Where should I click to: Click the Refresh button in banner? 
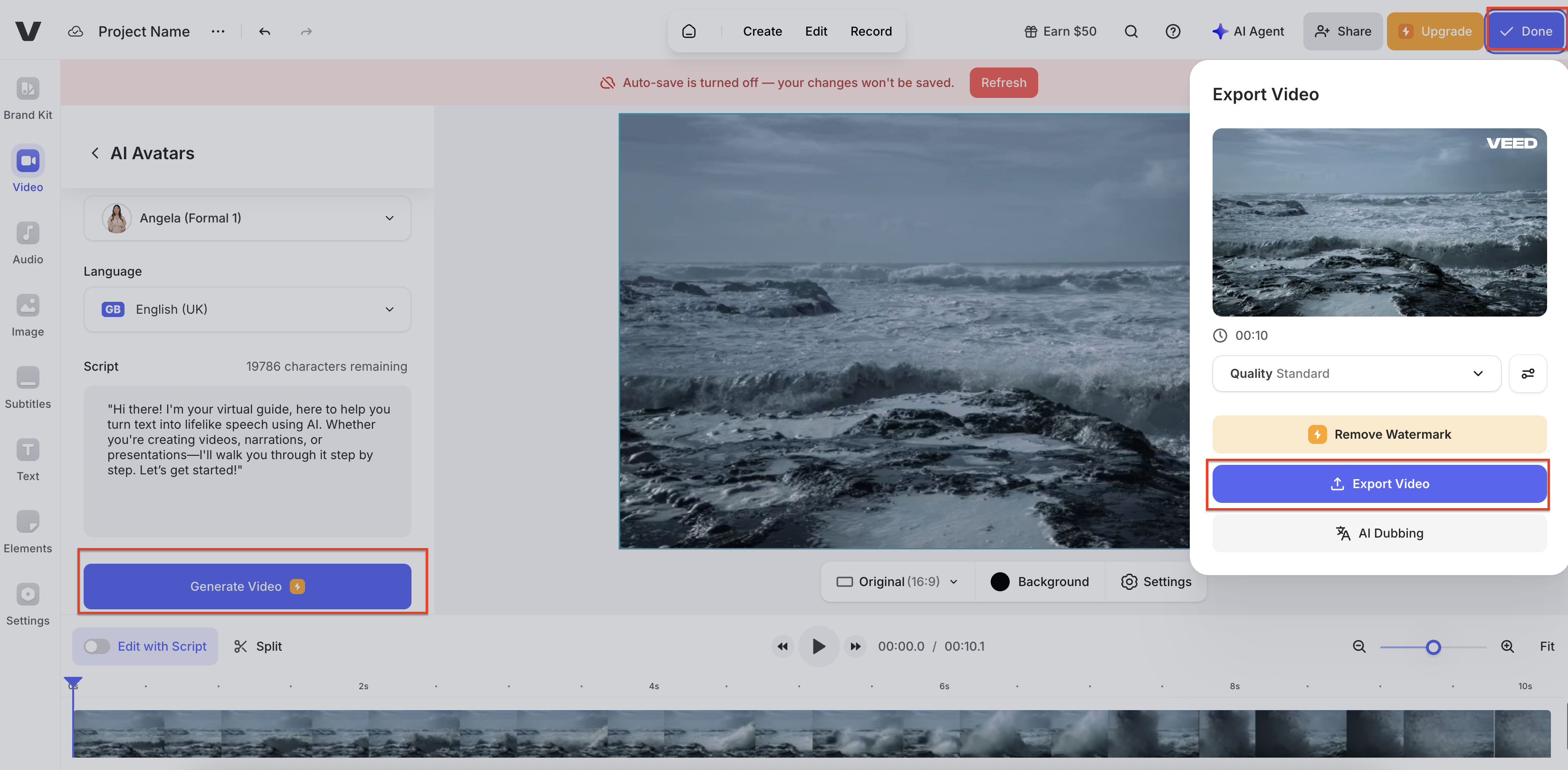[x=1003, y=83]
